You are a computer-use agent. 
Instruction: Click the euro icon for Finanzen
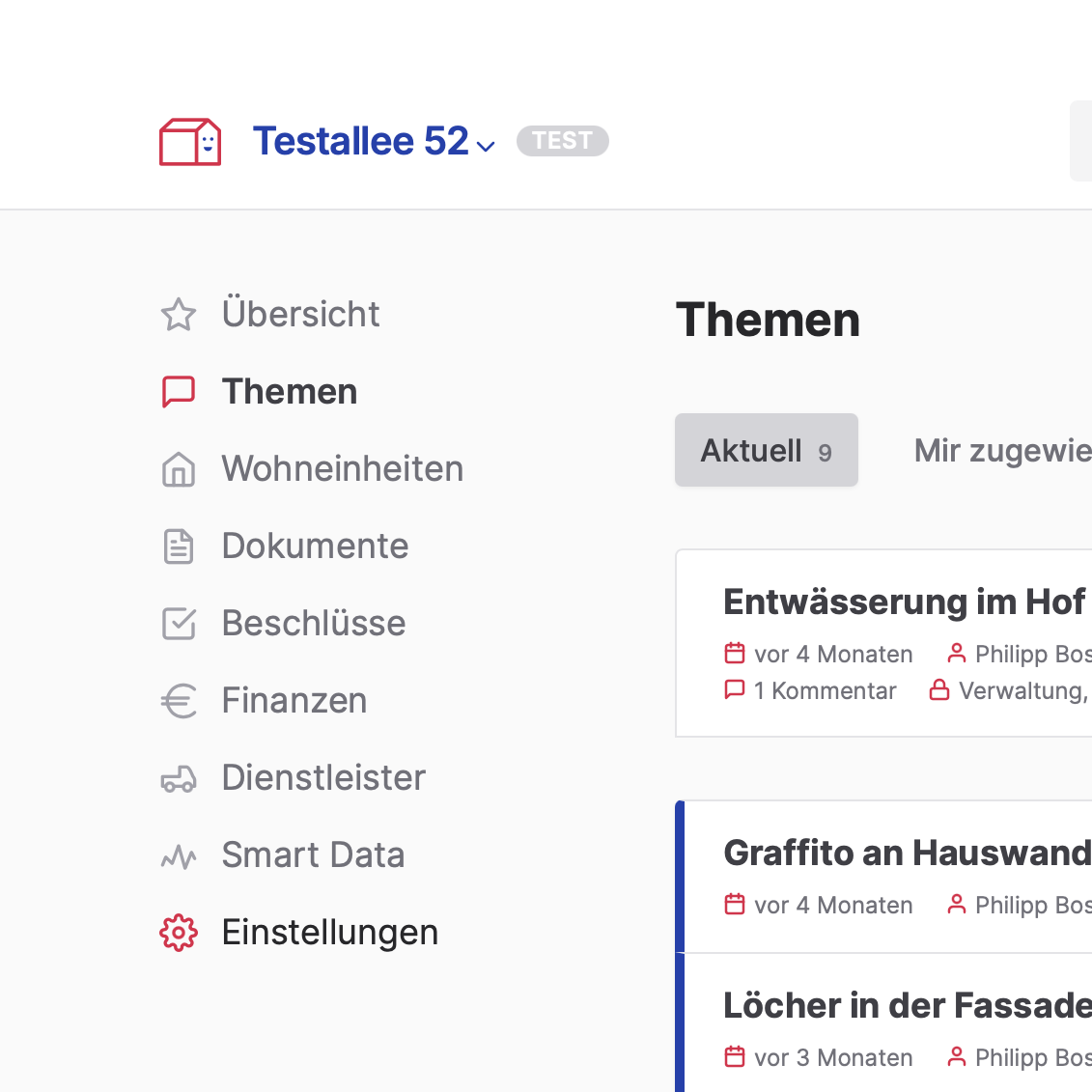click(x=179, y=701)
